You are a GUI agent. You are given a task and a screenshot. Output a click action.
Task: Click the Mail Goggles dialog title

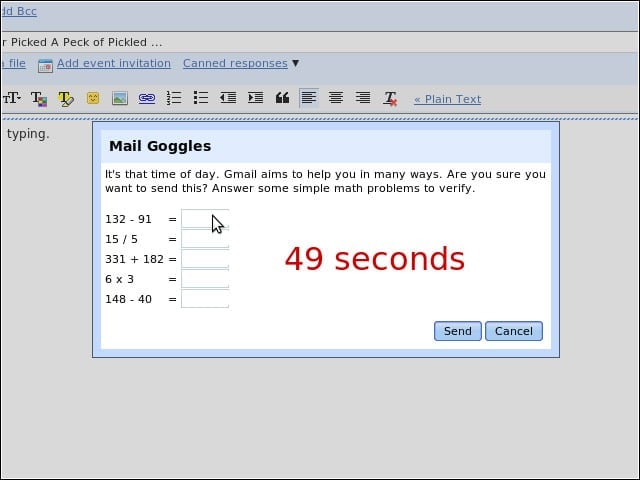point(160,146)
